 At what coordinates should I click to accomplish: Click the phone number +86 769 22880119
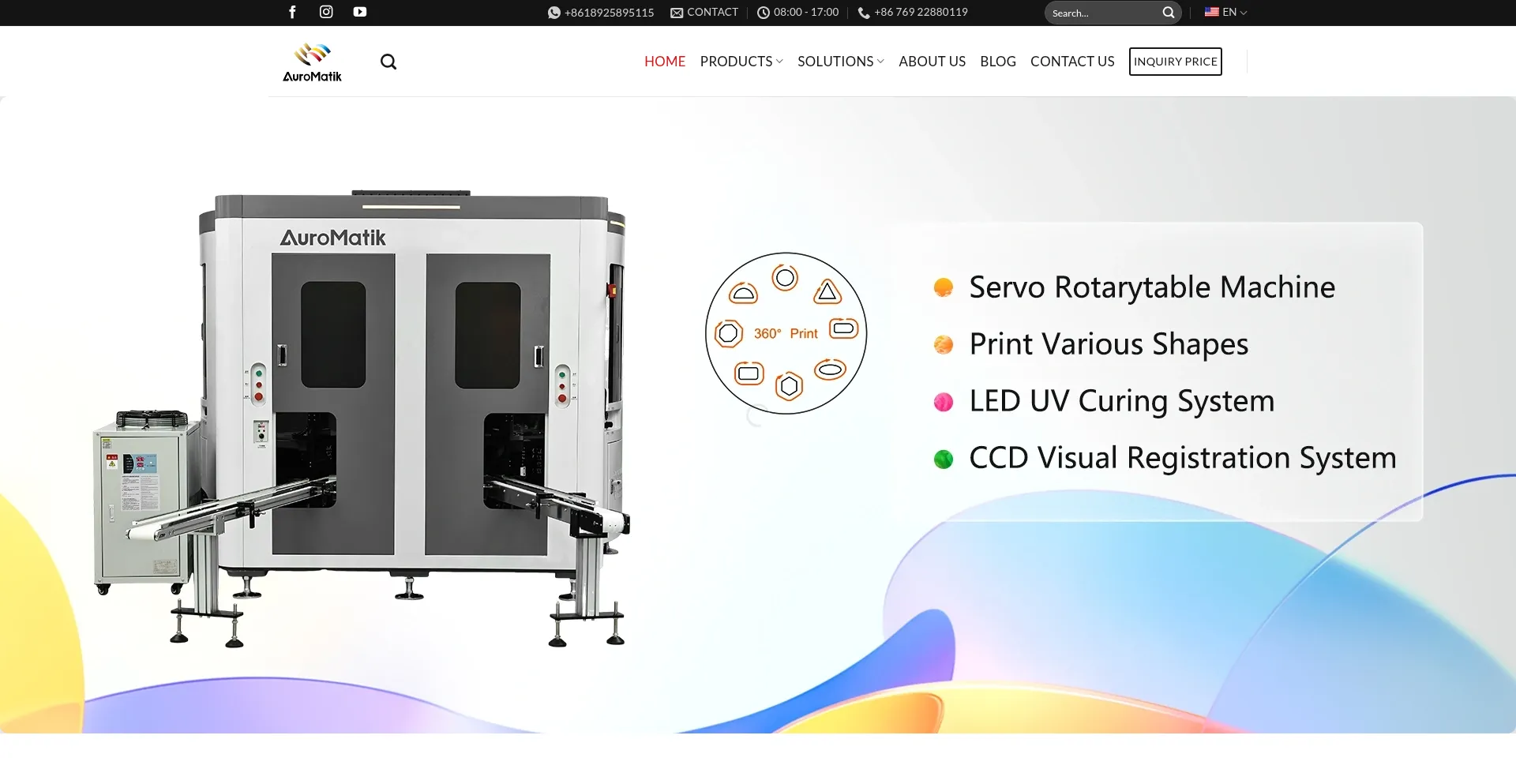(x=921, y=12)
